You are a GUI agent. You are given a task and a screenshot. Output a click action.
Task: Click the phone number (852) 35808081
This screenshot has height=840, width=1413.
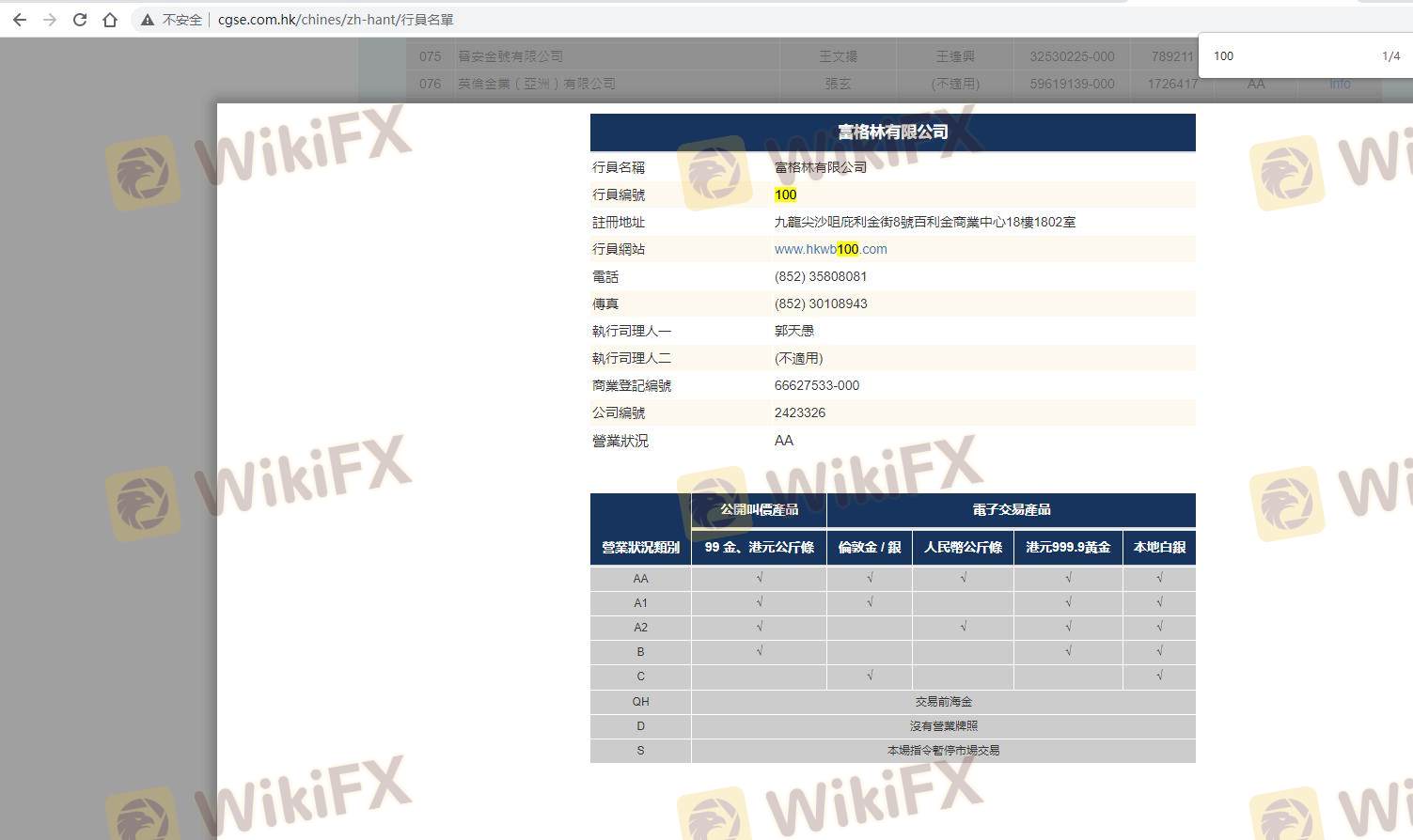[x=820, y=276]
